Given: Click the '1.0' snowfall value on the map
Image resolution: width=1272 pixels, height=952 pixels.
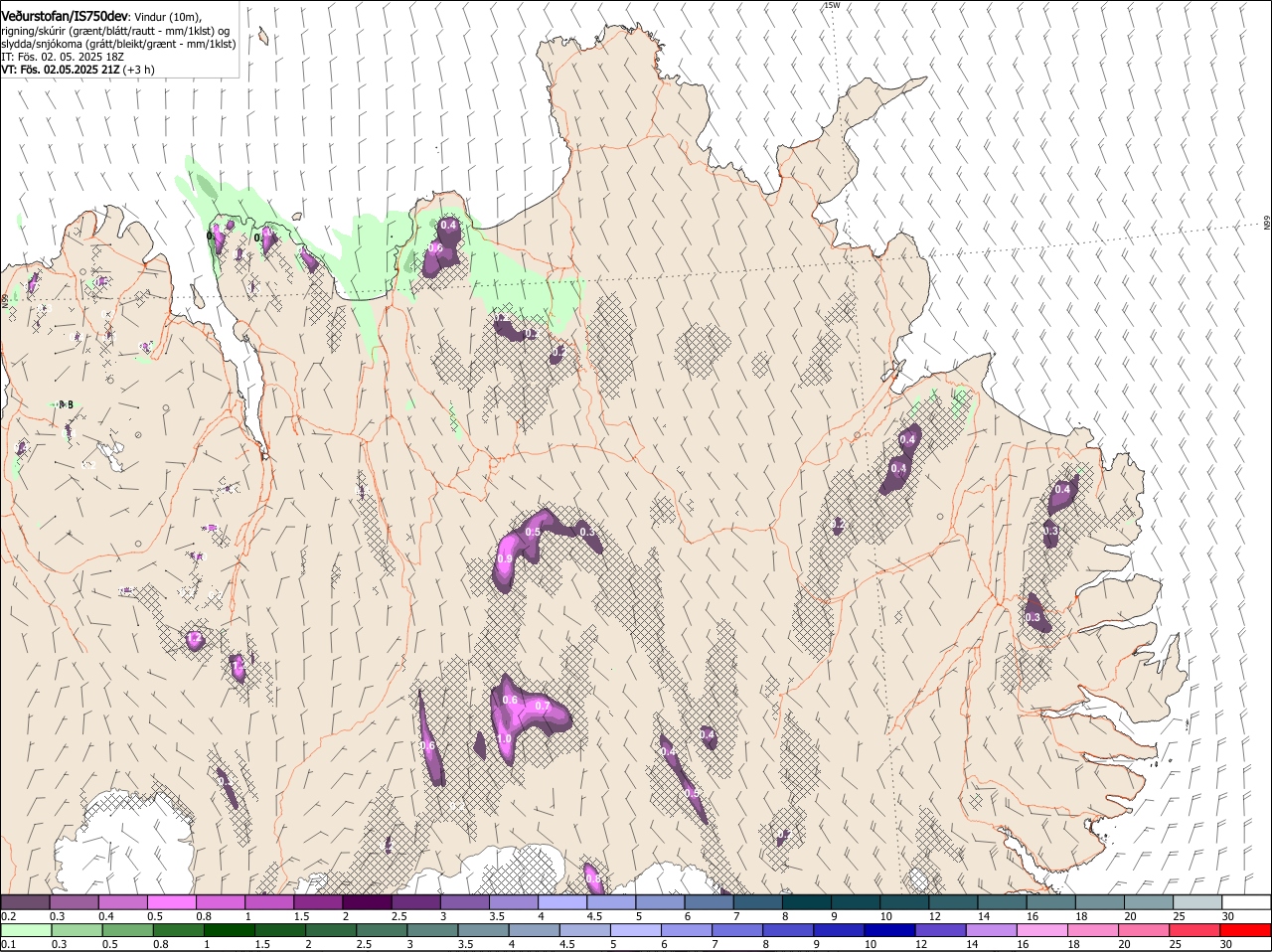Looking at the screenshot, I should [504, 739].
